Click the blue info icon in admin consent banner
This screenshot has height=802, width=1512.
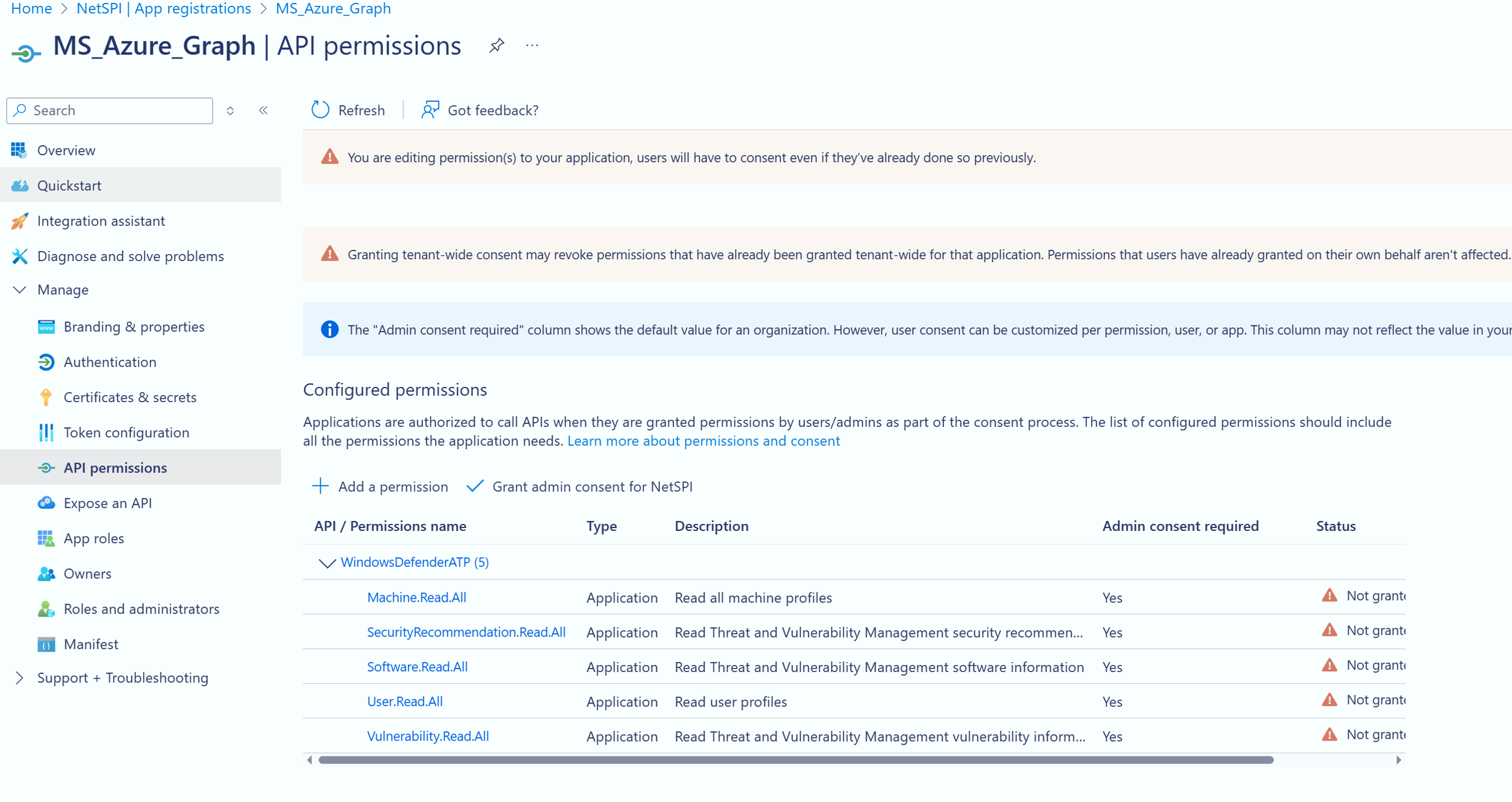(329, 329)
